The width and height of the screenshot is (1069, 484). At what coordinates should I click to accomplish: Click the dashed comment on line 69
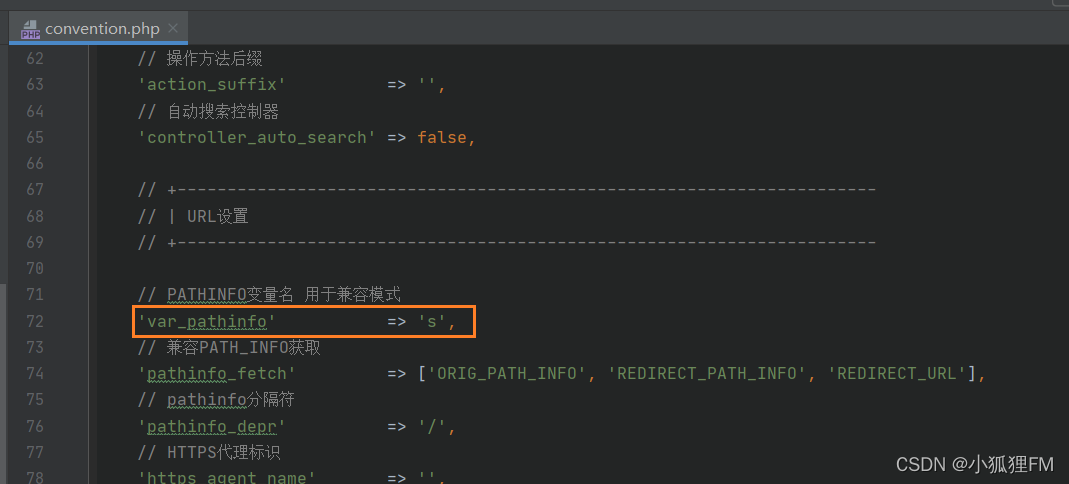click(x=507, y=243)
